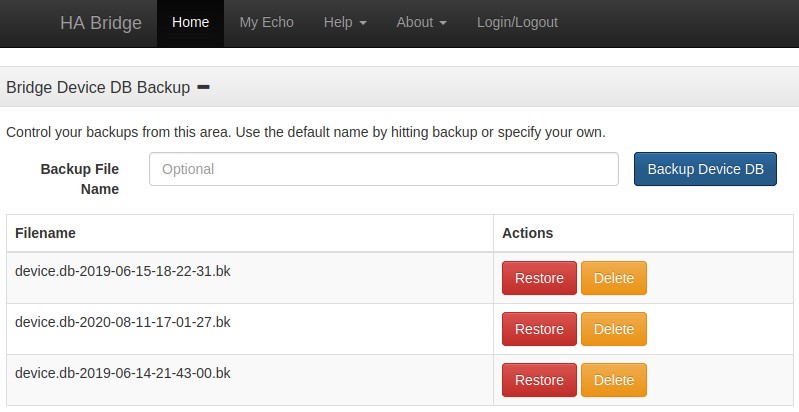Viewport: 799px width, 412px height.
Task: Click the Actions column header
Action: [x=527, y=233]
